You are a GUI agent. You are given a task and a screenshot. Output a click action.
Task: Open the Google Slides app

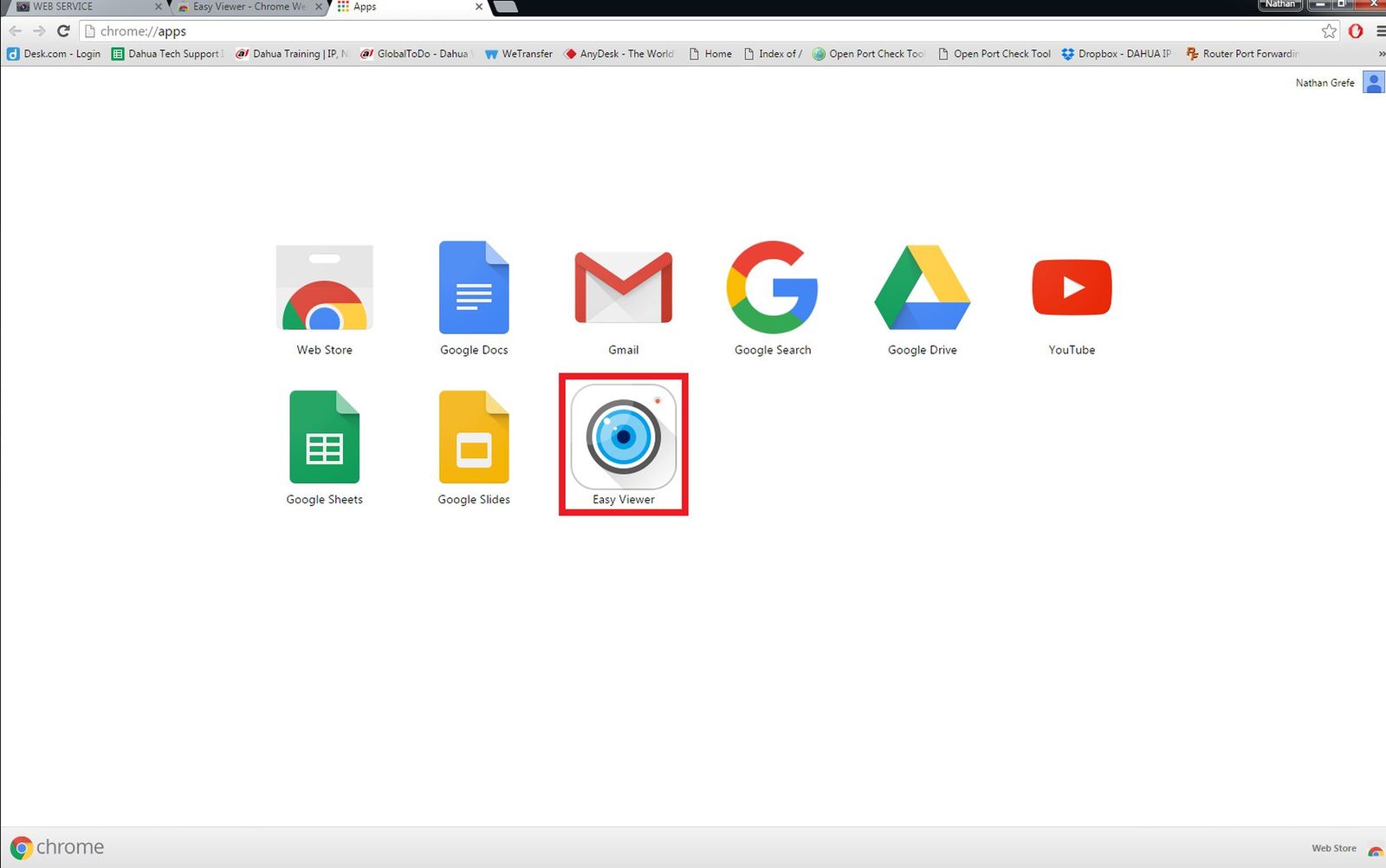pos(474,437)
